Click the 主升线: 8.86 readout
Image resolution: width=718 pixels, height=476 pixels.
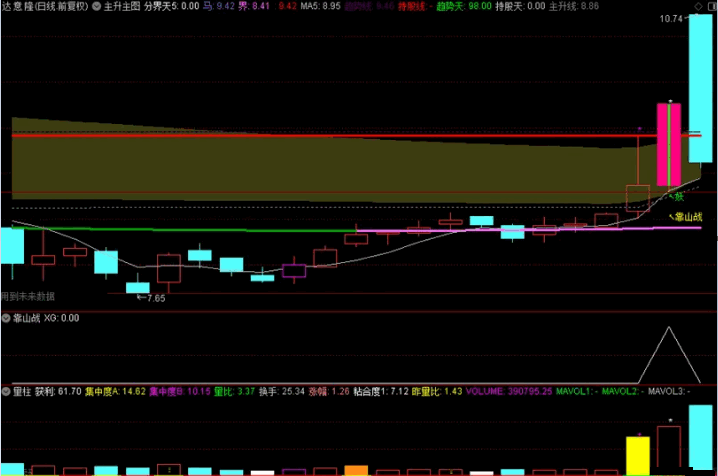coord(574,6)
